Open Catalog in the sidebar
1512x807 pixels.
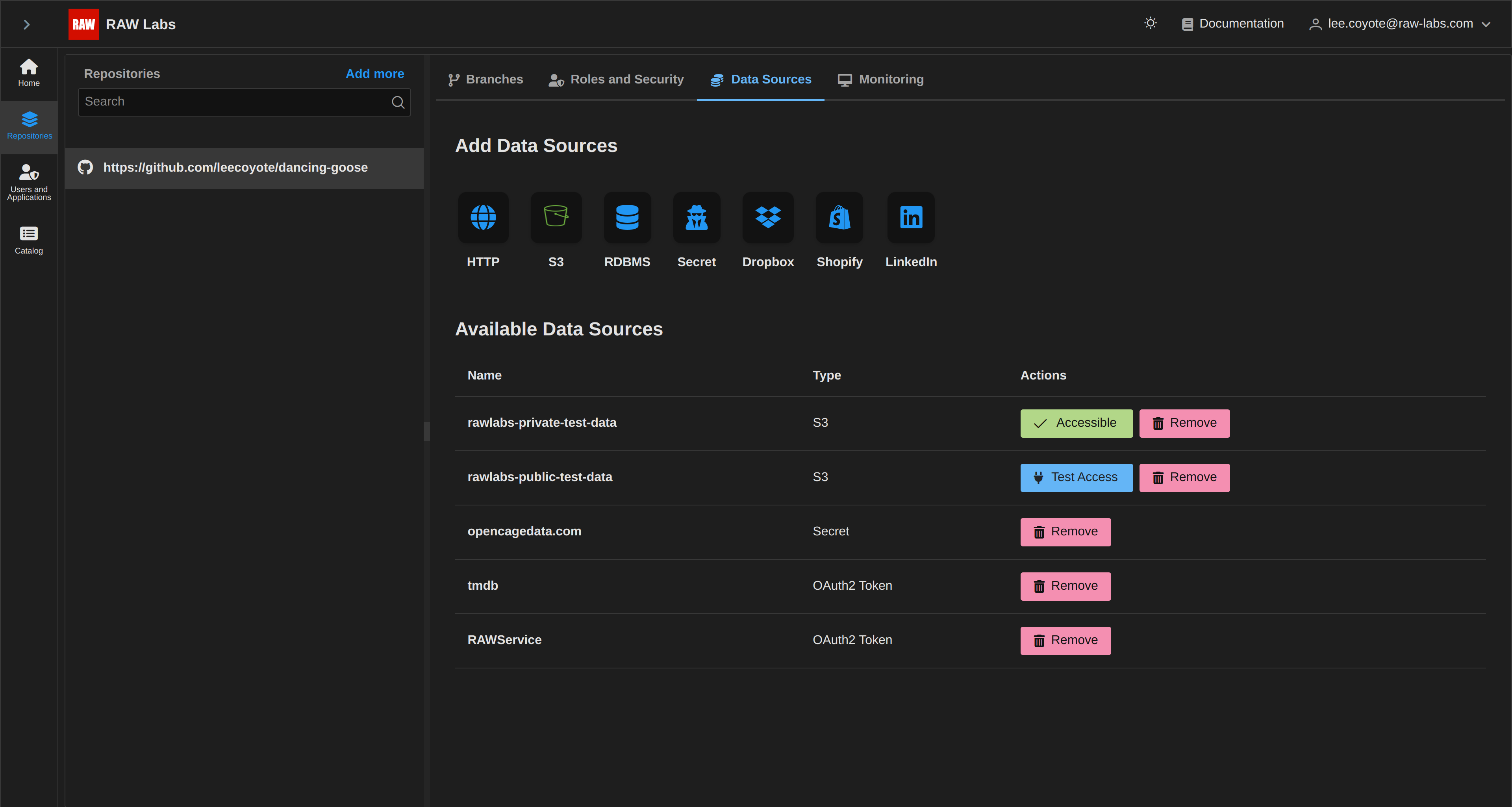(x=29, y=241)
